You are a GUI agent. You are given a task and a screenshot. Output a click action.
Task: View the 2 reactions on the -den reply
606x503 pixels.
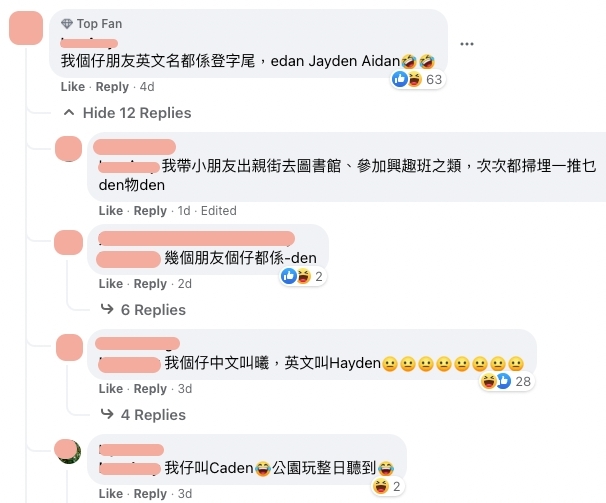(x=303, y=276)
